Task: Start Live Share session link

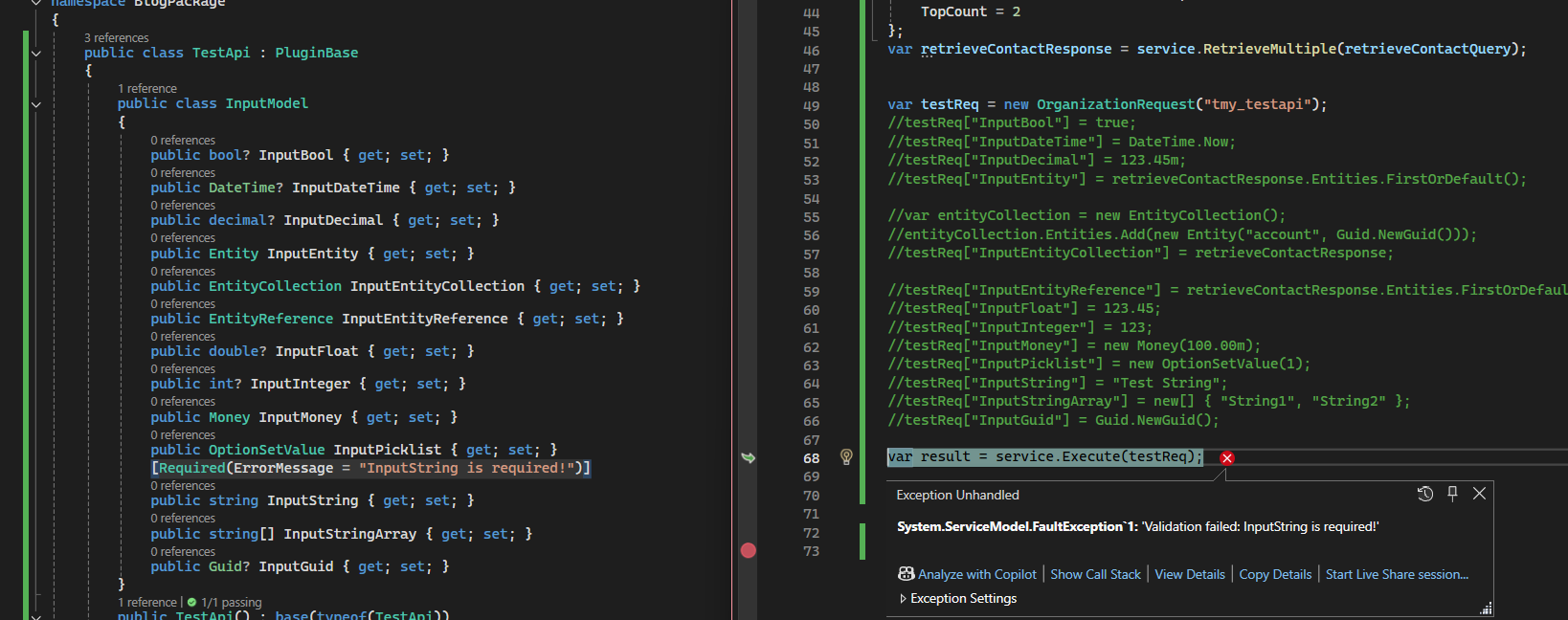Action: (x=1397, y=574)
